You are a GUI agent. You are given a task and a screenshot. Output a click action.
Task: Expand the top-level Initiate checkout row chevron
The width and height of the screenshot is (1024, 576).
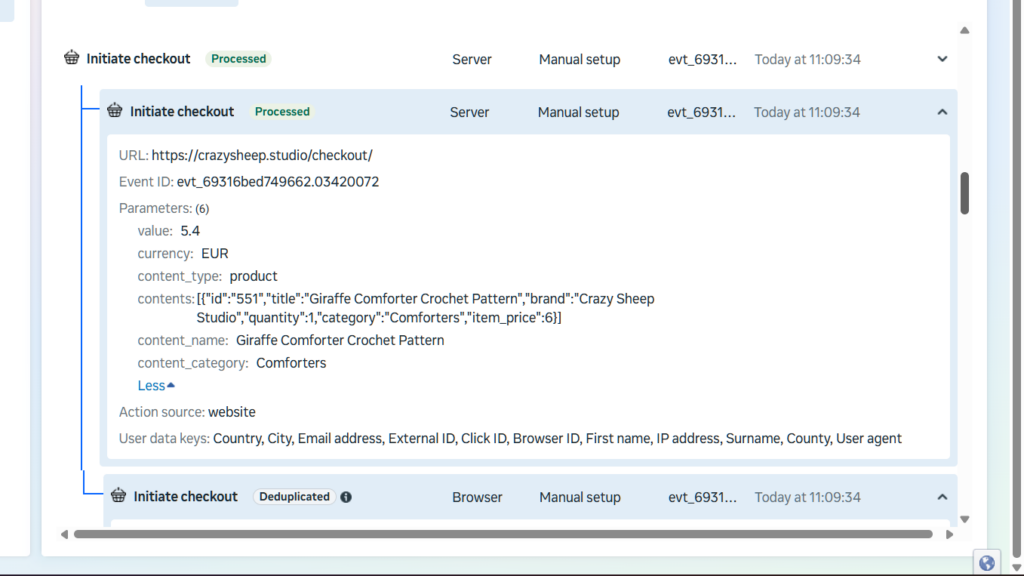[x=942, y=59]
